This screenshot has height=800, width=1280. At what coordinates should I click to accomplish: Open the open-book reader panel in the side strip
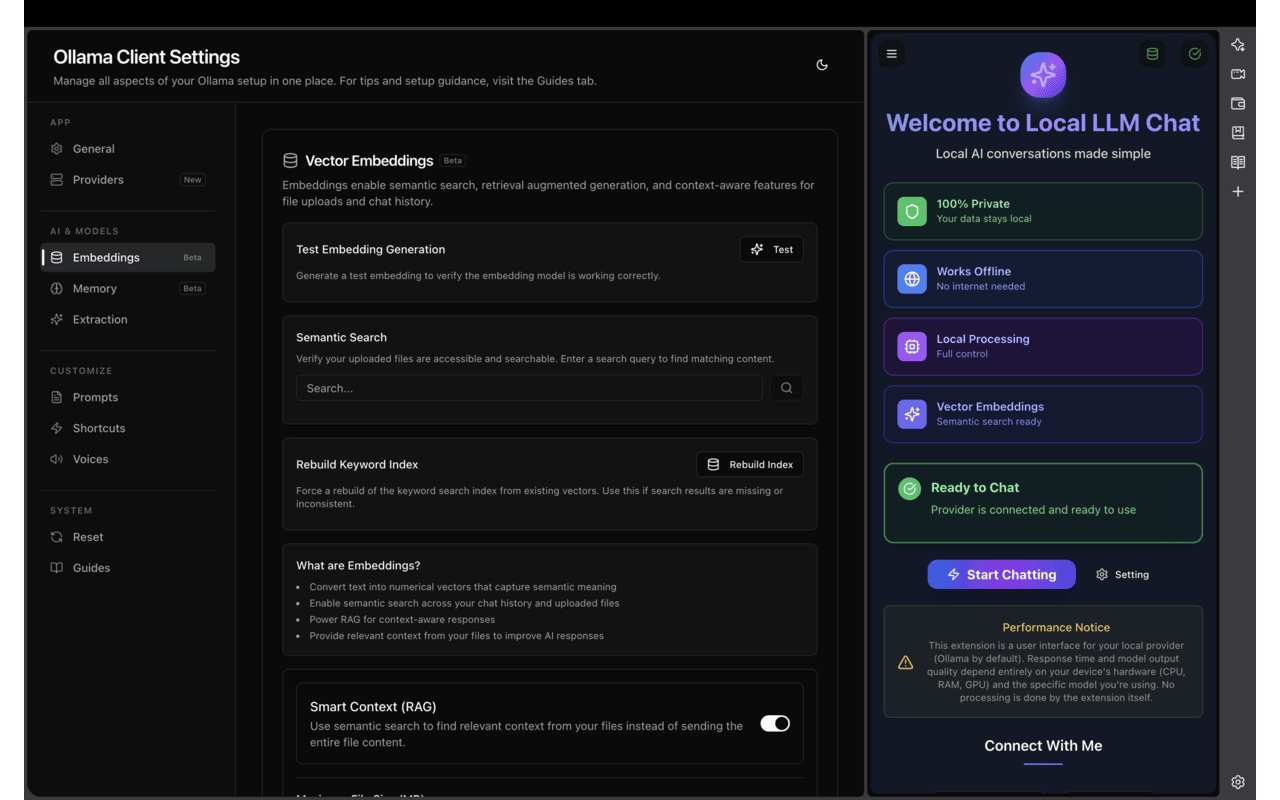[1238, 162]
